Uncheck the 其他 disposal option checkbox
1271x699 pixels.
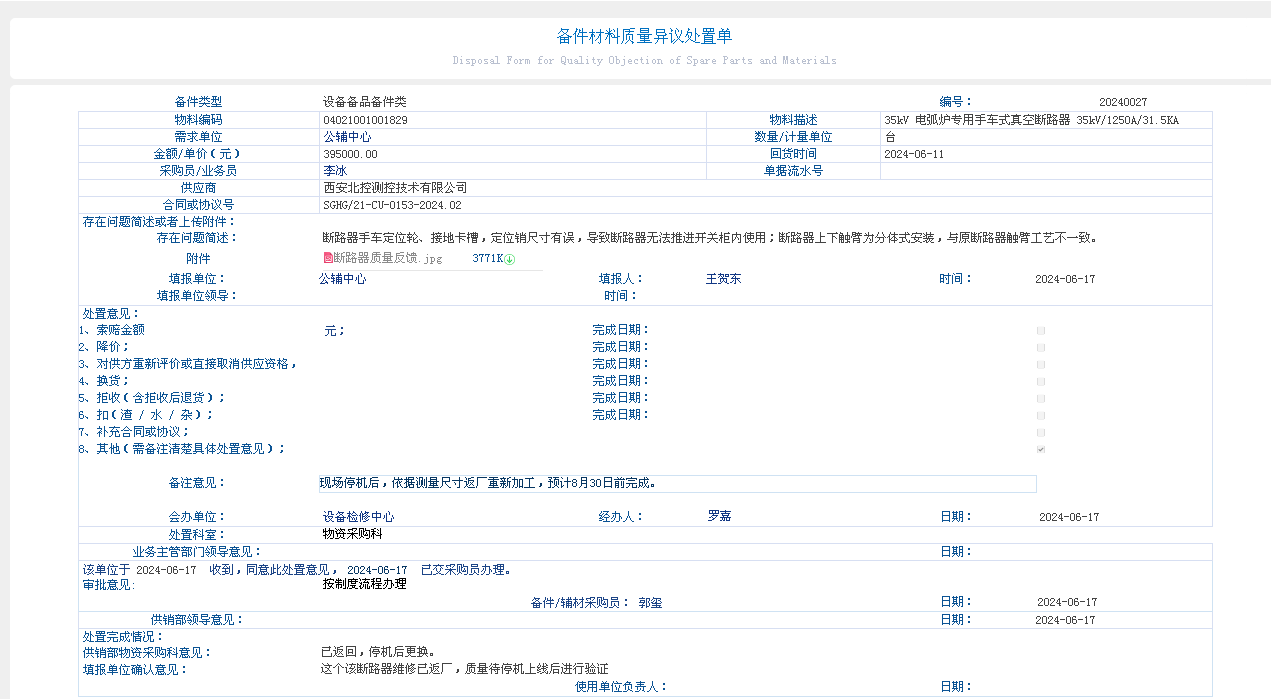click(1040, 449)
